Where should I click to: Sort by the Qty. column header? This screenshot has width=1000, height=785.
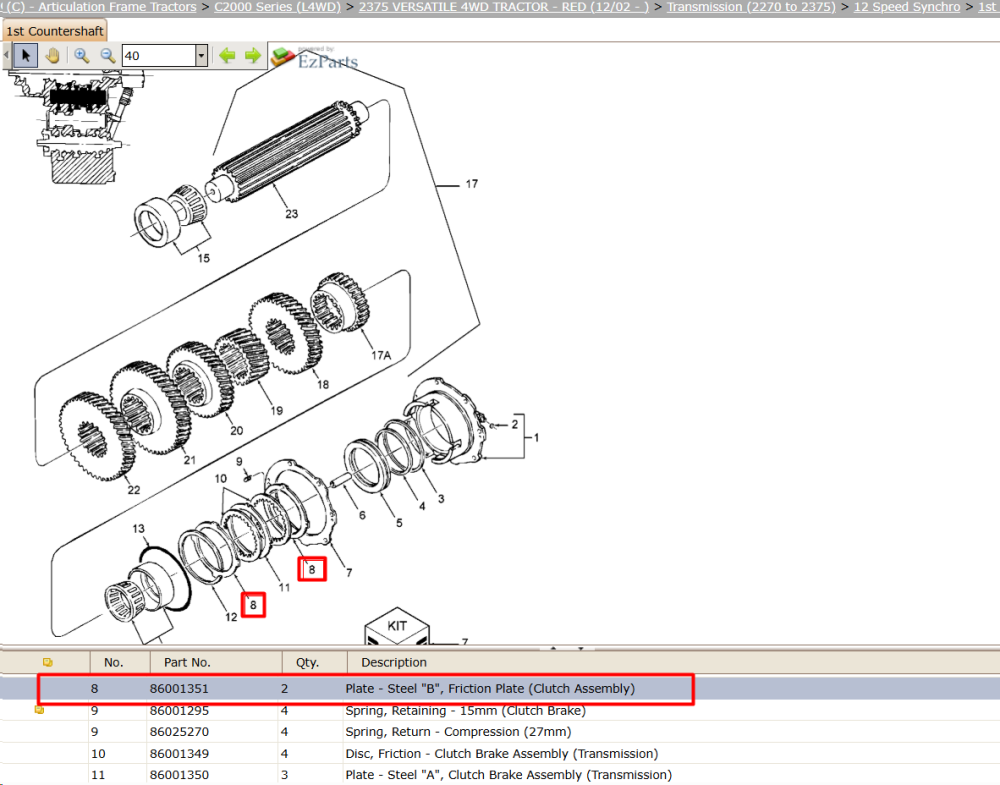click(307, 662)
